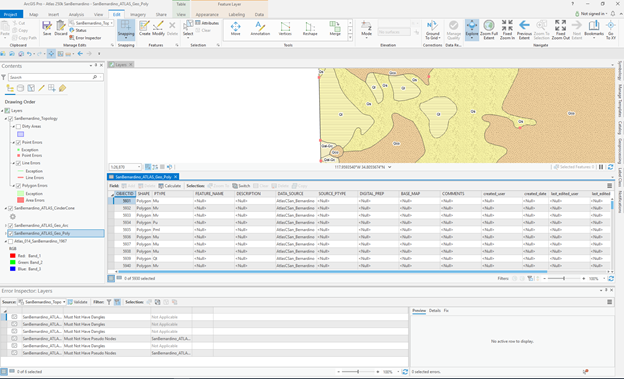Open the map scale dropdown

click(x=139, y=167)
